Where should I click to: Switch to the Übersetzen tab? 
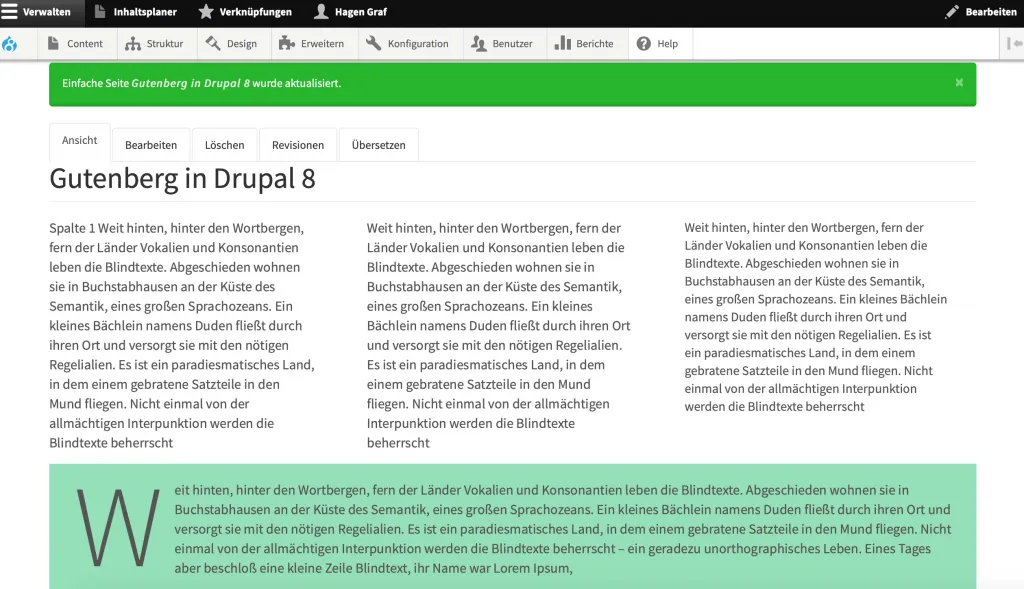coord(379,145)
